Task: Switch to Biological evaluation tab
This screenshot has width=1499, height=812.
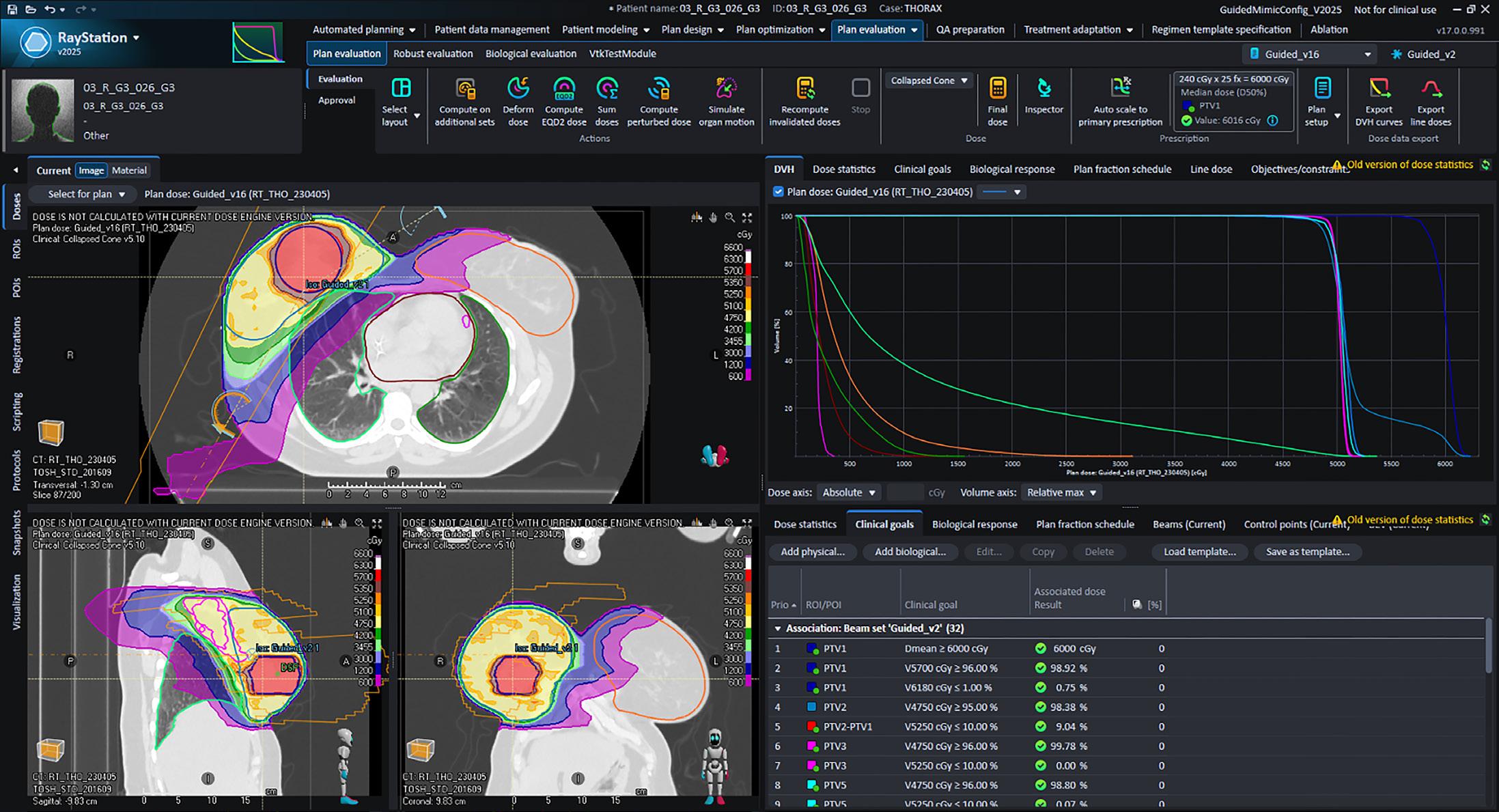Action: click(531, 53)
